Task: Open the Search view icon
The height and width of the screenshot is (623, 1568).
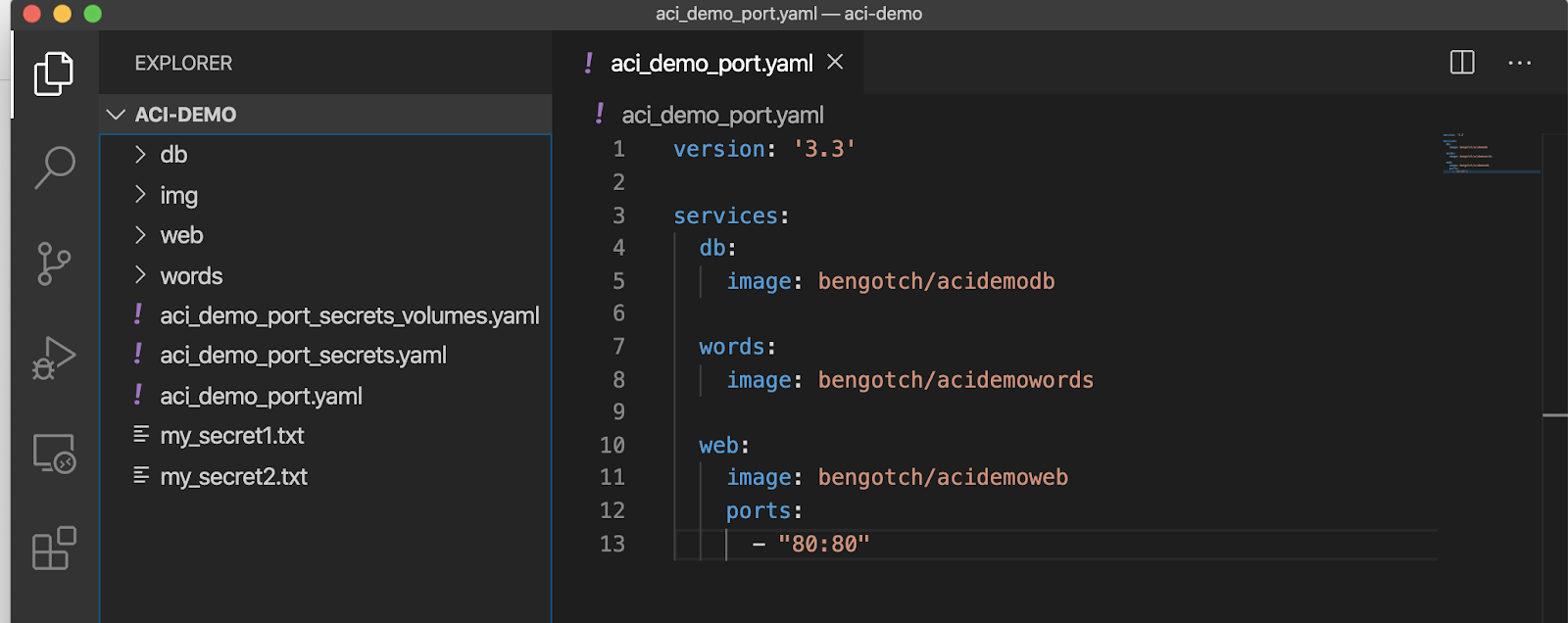Action: 54,168
